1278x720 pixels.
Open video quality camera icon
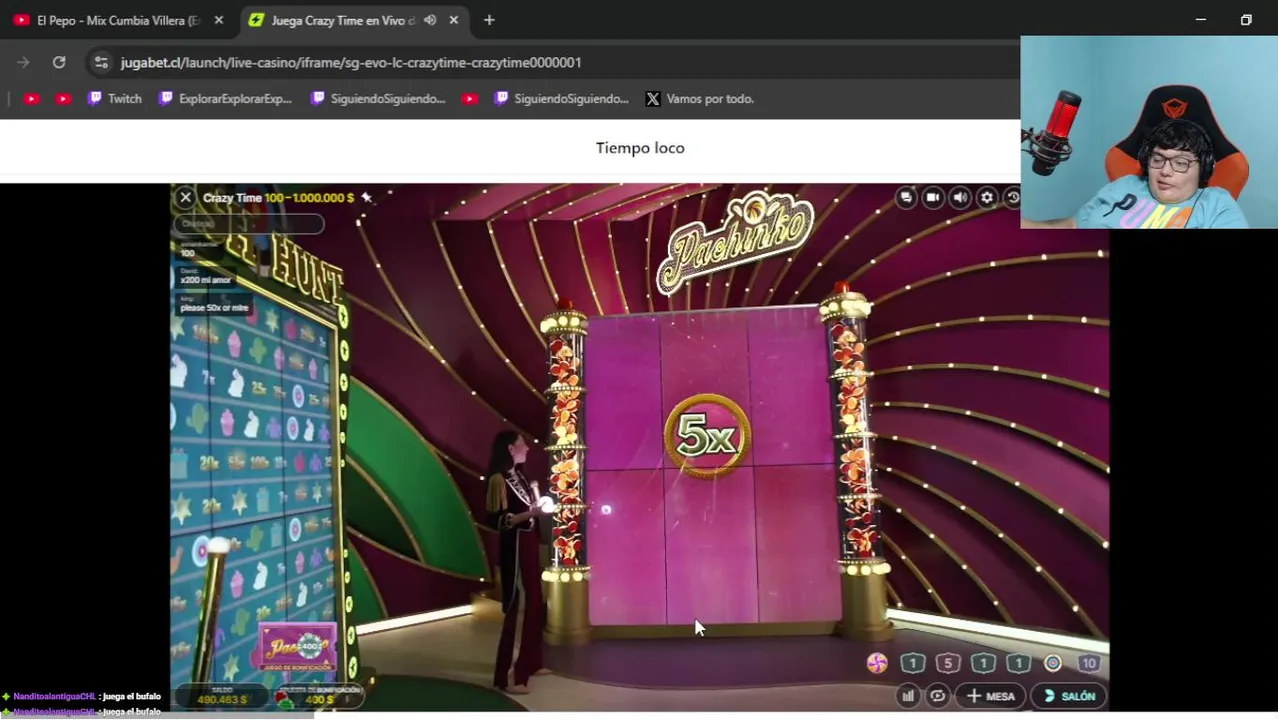[x=933, y=198]
